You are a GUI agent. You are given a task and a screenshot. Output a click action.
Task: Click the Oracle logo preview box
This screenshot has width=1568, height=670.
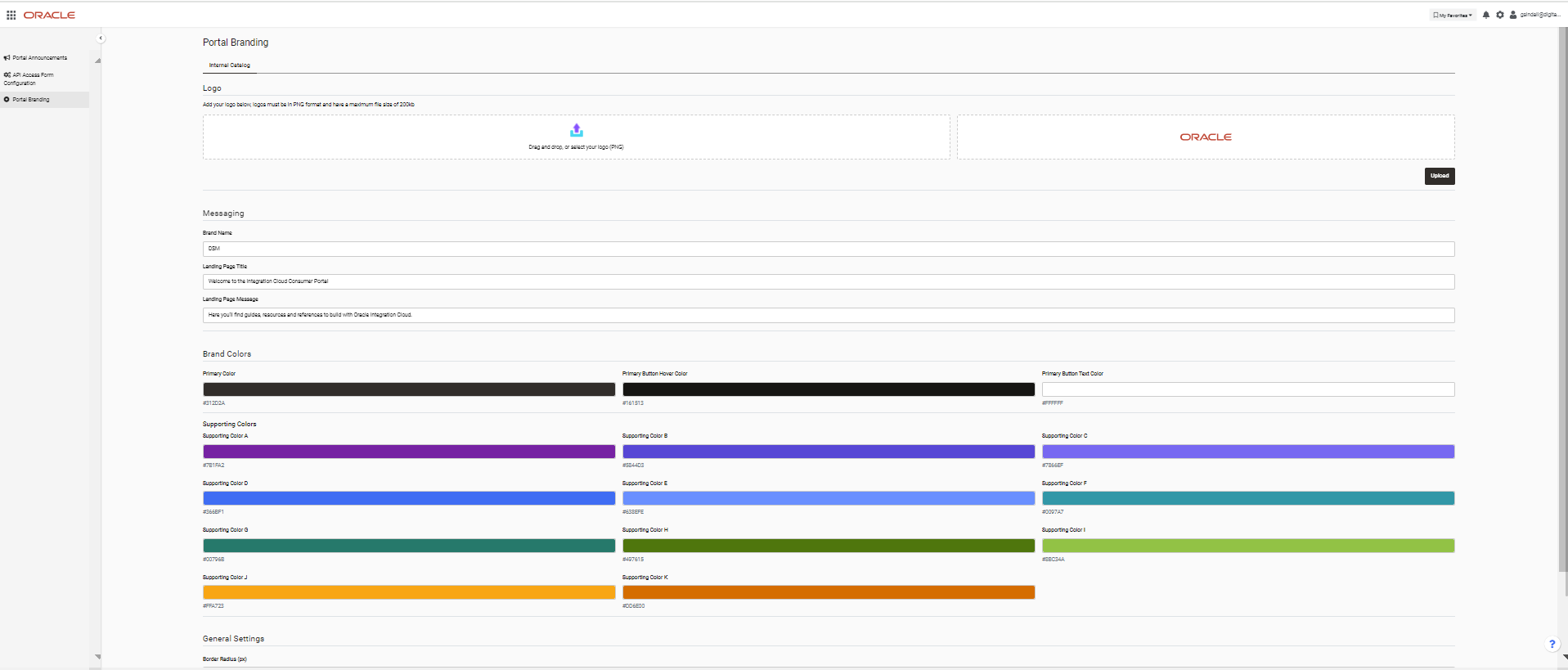(x=1206, y=137)
